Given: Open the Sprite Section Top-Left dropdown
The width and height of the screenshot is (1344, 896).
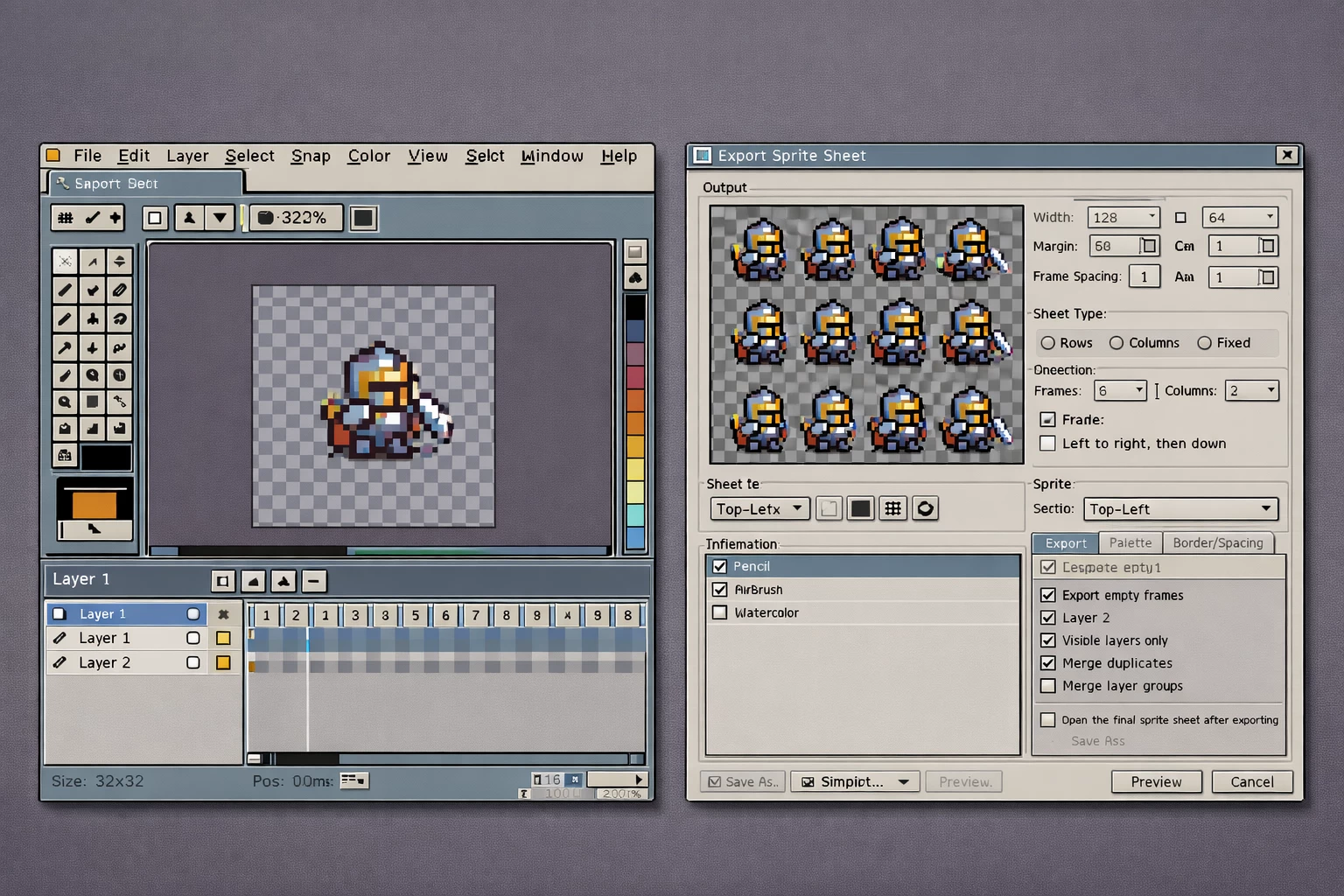Looking at the screenshot, I should point(1180,509).
